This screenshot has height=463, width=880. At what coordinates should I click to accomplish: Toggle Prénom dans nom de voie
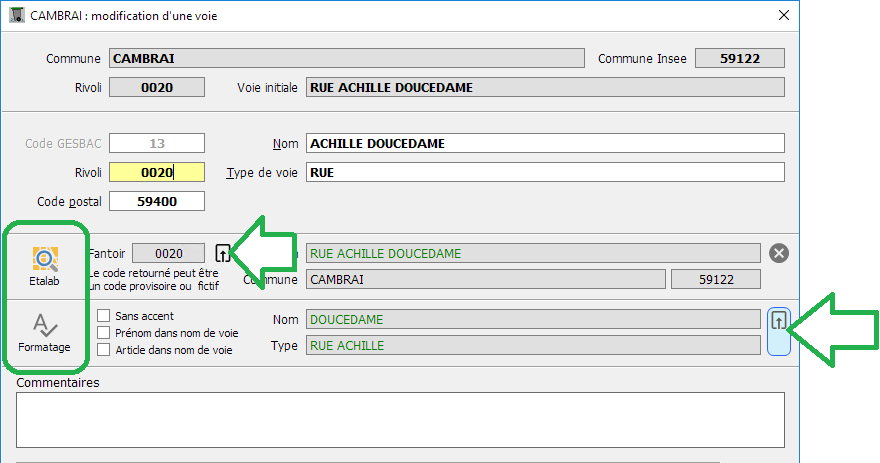click(x=104, y=333)
